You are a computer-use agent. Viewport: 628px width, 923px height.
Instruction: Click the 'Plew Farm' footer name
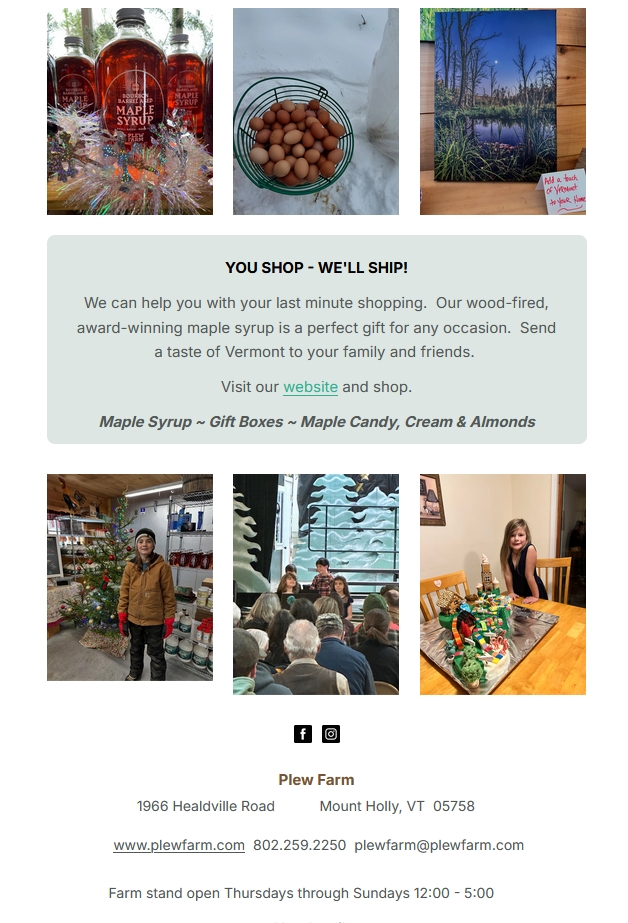[317, 780]
